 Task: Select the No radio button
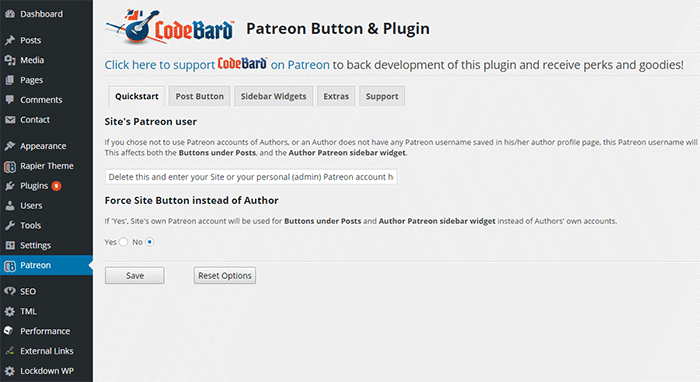point(150,242)
